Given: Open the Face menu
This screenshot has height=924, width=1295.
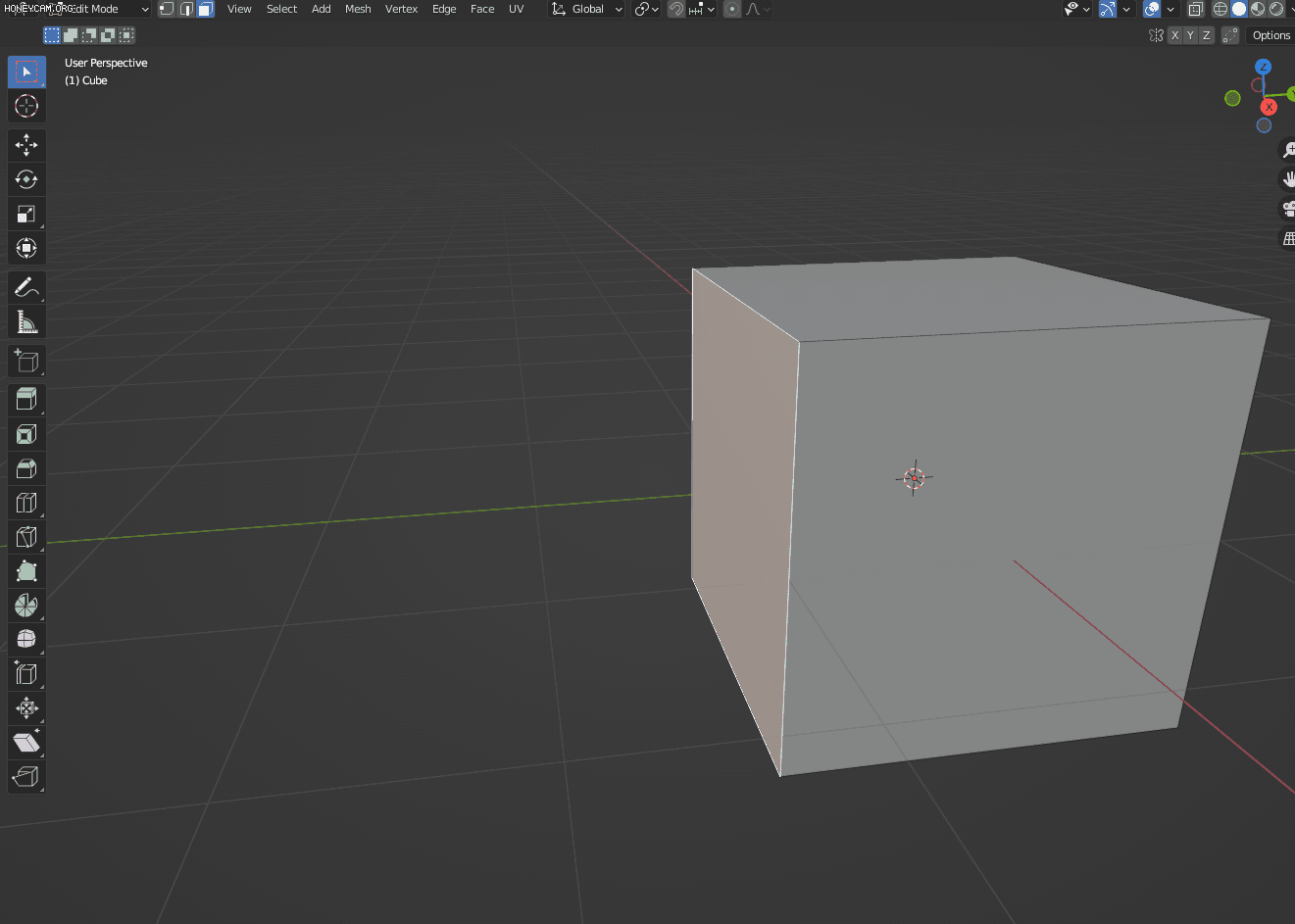Looking at the screenshot, I should click(x=482, y=9).
